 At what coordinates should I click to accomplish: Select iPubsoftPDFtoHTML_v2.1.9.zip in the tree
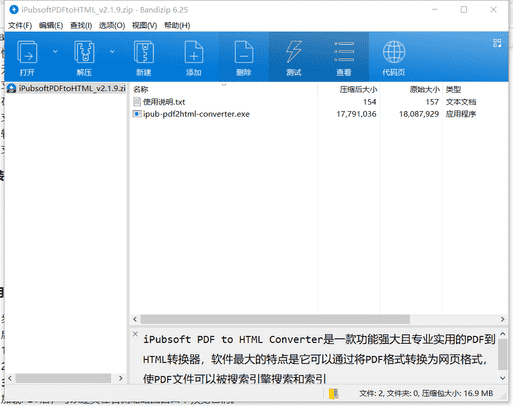point(67,88)
